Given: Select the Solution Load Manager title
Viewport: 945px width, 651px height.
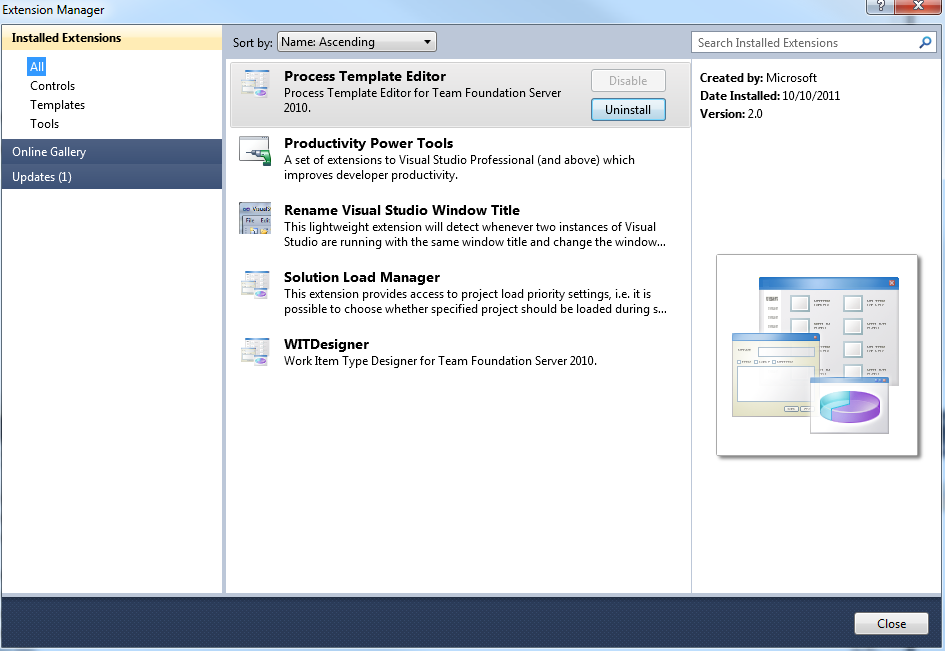Looking at the screenshot, I should (x=362, y=277).
